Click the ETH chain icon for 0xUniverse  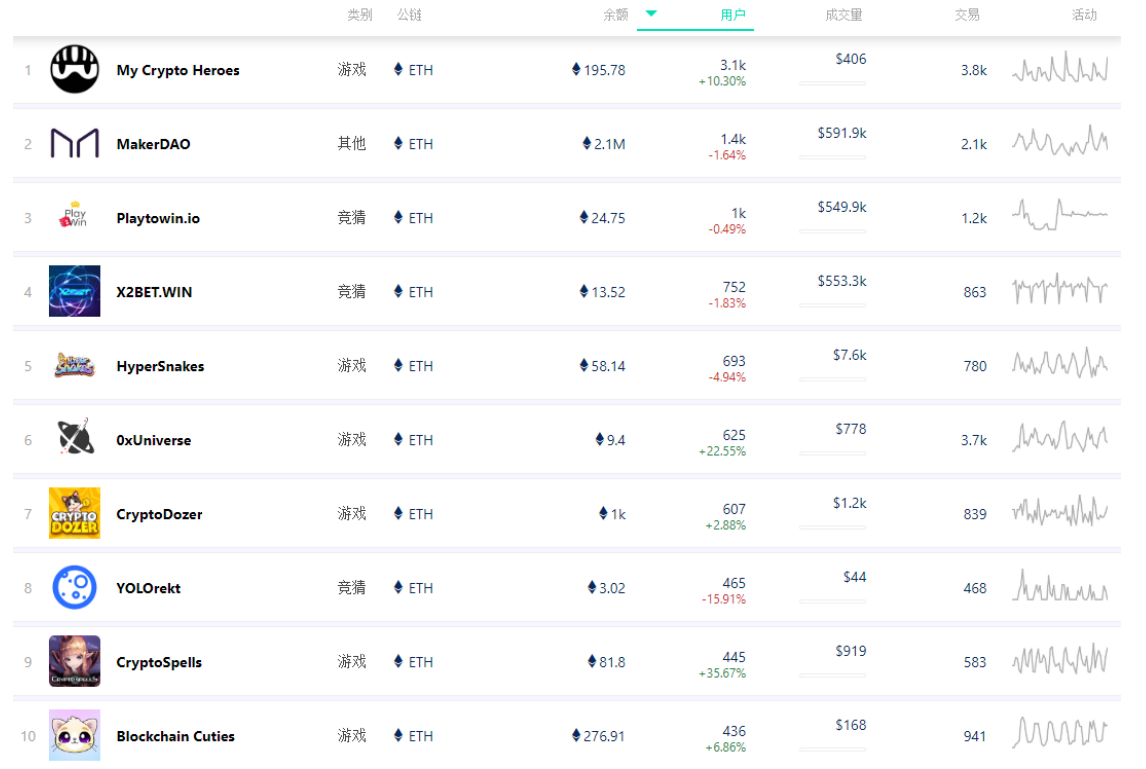coord(398,439)
